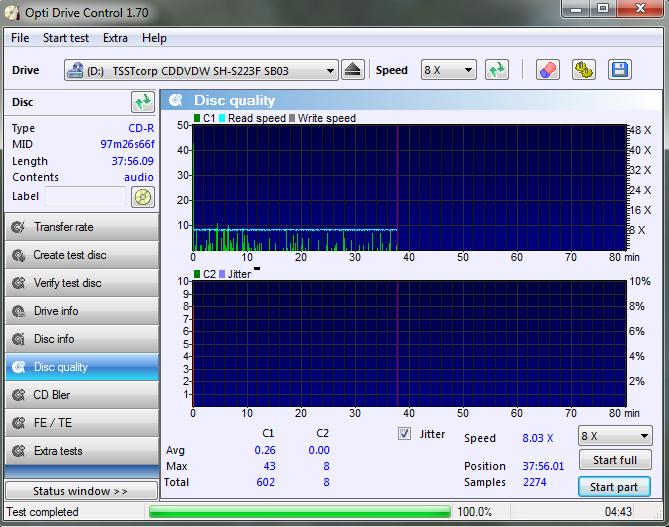Open the File menu
The width and height of the screenshot is (669, 527).
[x=20, y=38]
